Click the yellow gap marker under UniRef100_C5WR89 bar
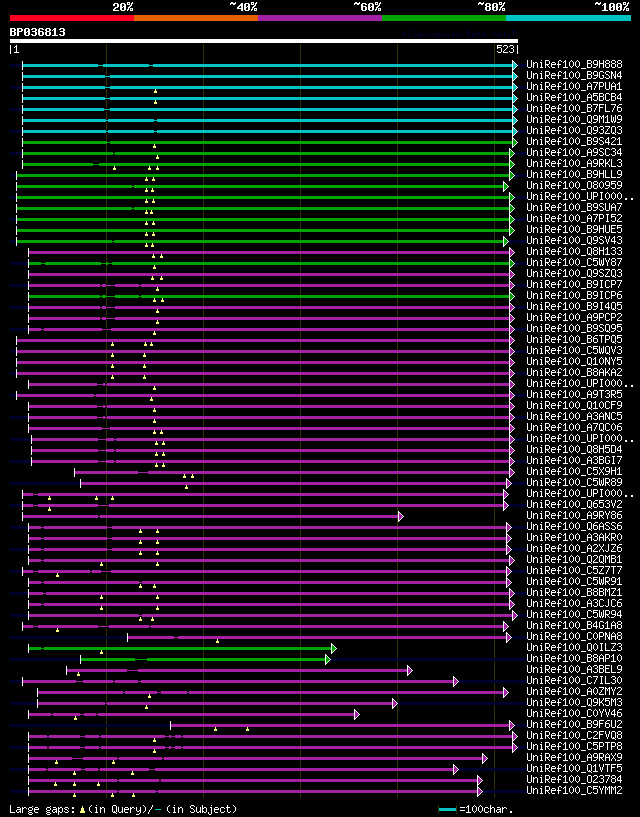 [187, 487]
